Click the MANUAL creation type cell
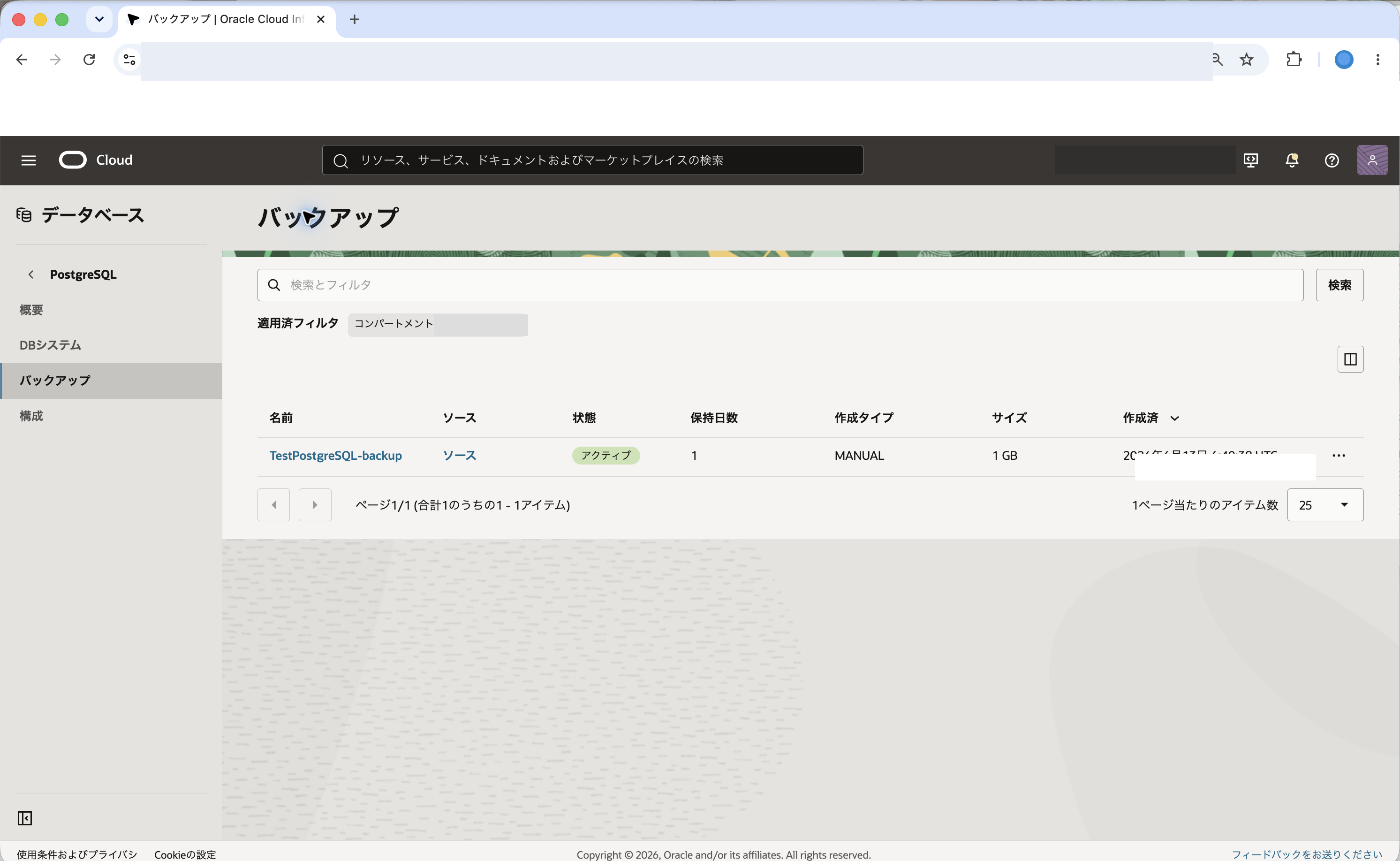Image resolution: width=1400 pixels, height=861 pixels. 859,456
